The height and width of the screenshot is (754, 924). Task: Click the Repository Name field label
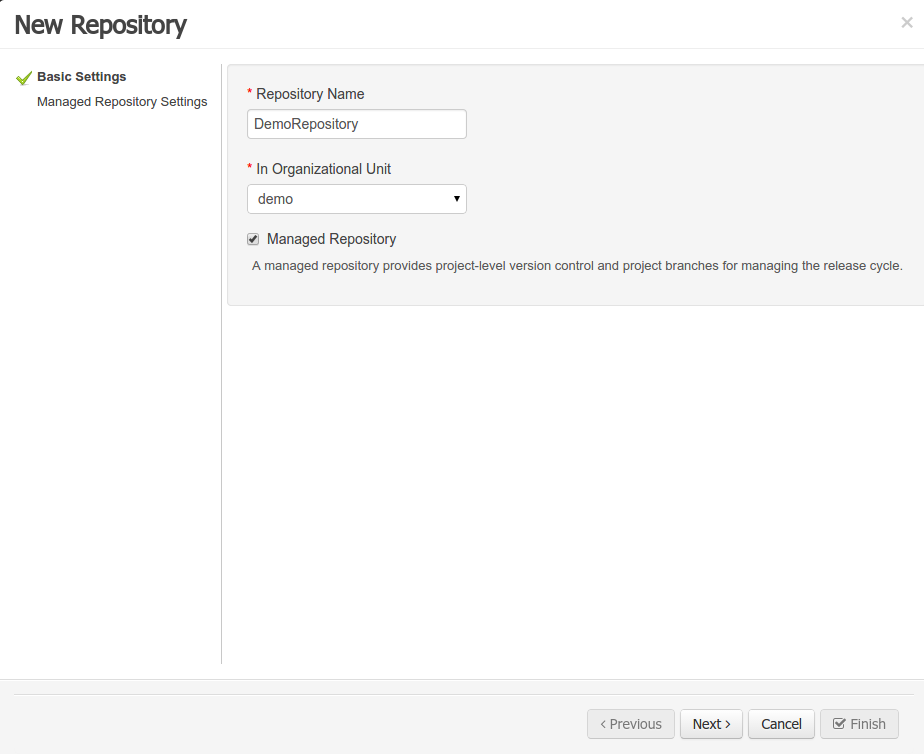pos(310,94)
